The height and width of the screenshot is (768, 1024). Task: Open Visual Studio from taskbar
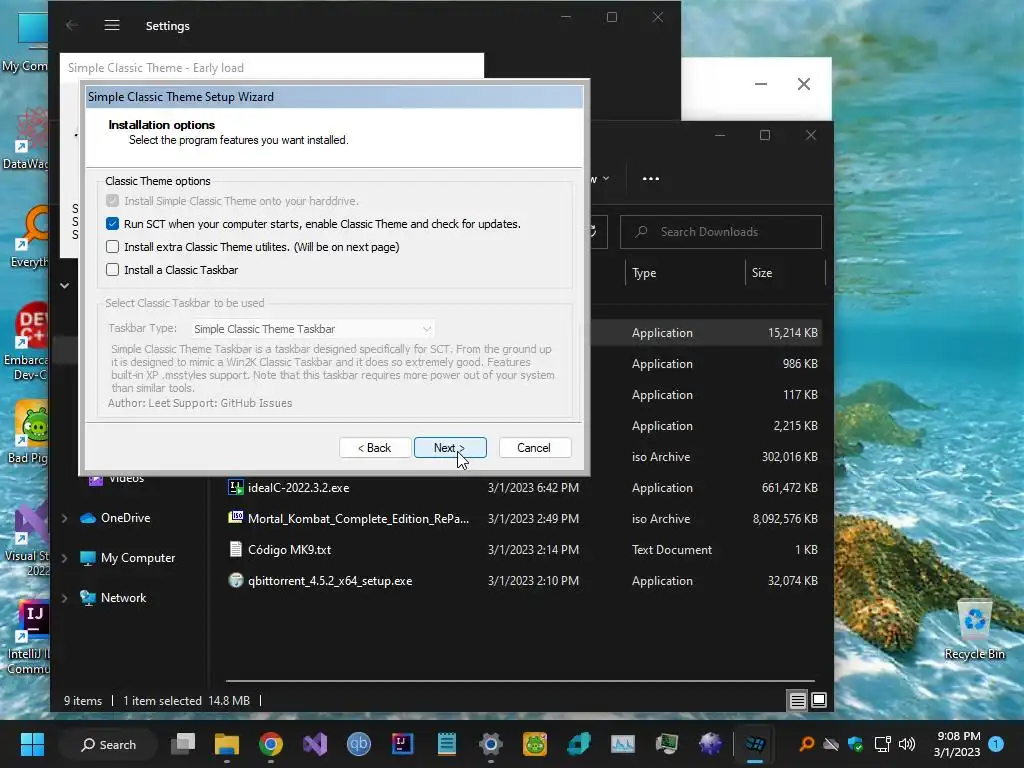315,744
